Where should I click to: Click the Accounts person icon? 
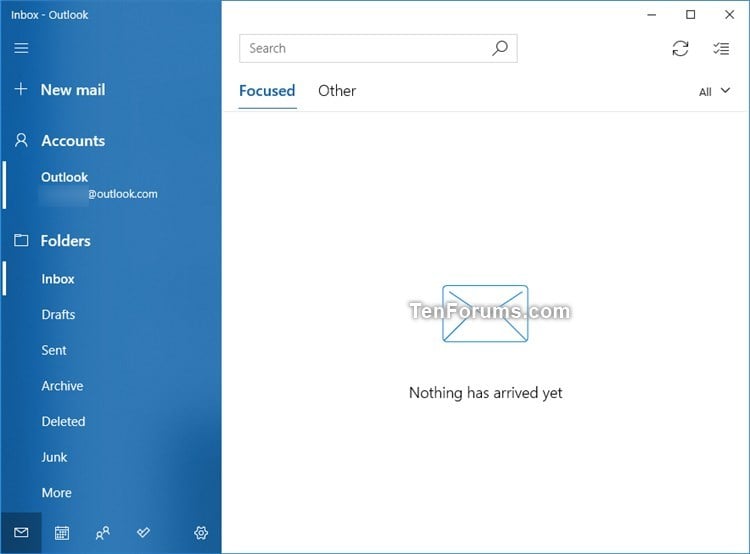point(21,140)
